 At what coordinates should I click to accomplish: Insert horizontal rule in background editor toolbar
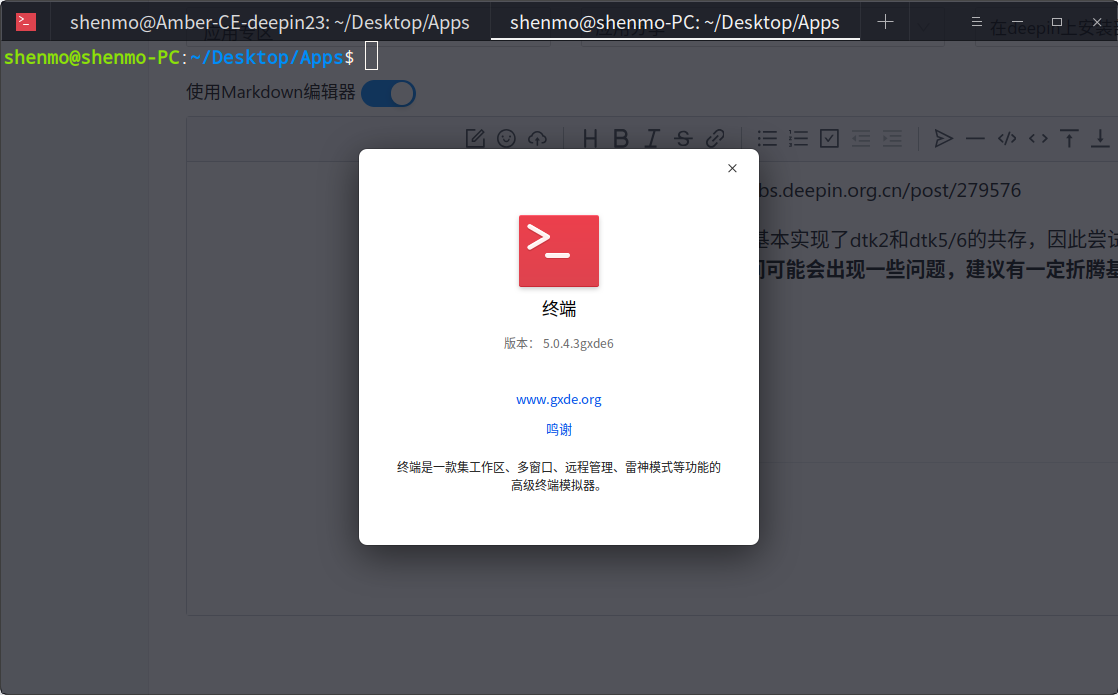tap(975, 138)
